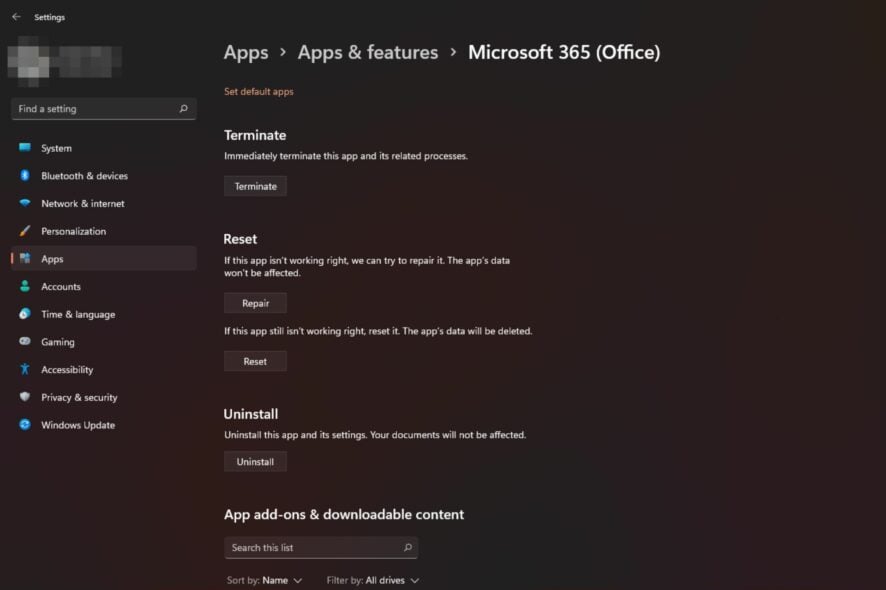Select Apps entry in the sidebar
This screenshot has height=590, width=886.
[x=103, y=259]
